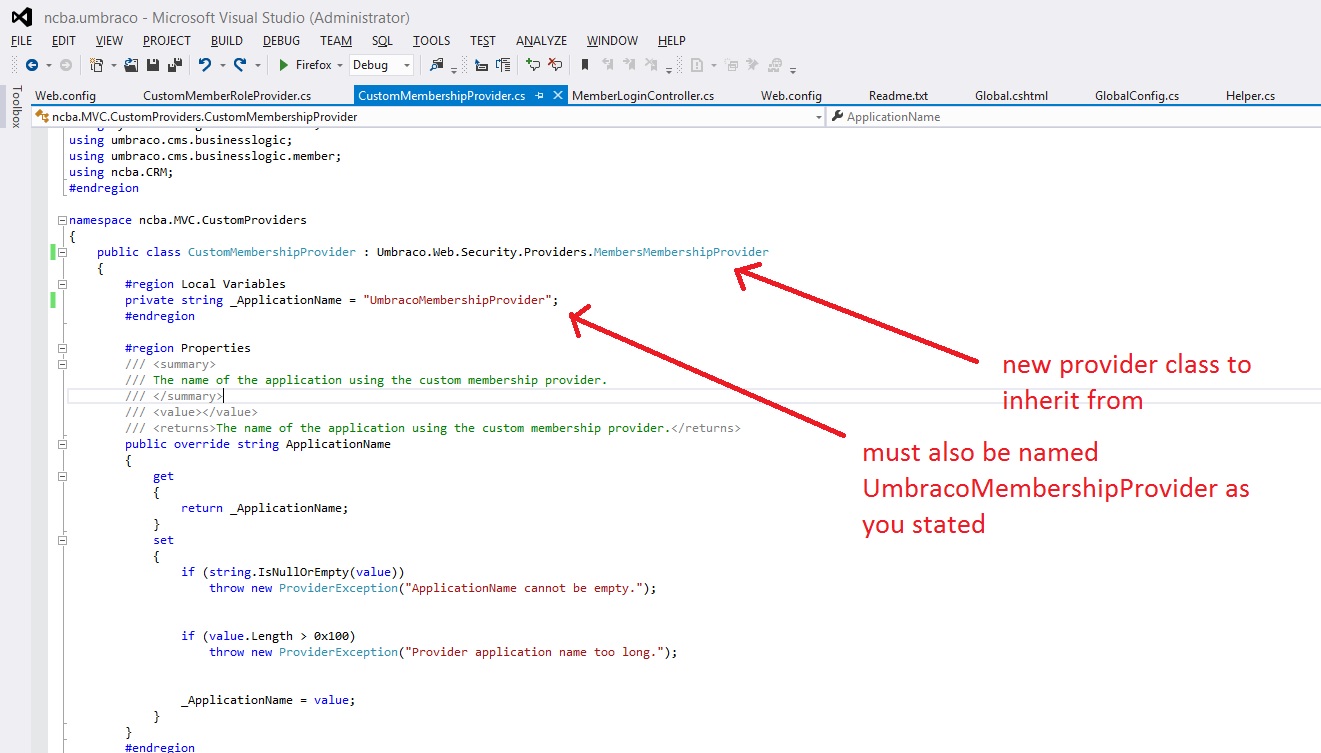The image size is (1321, 753).
Task: Open the PROJECT menu
Action: pyautogui.click(x=167, y=41)
